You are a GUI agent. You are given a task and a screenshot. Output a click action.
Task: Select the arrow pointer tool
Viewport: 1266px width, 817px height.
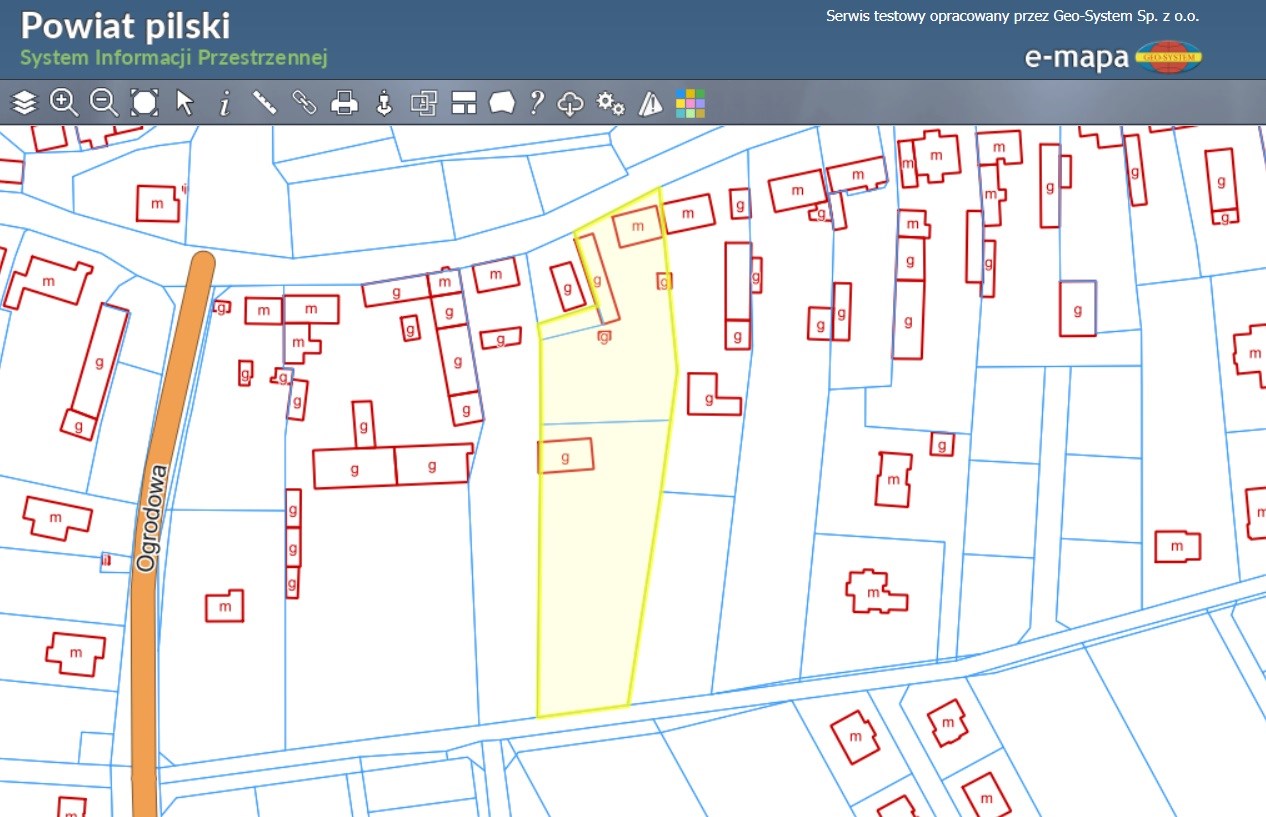[185, 102]
